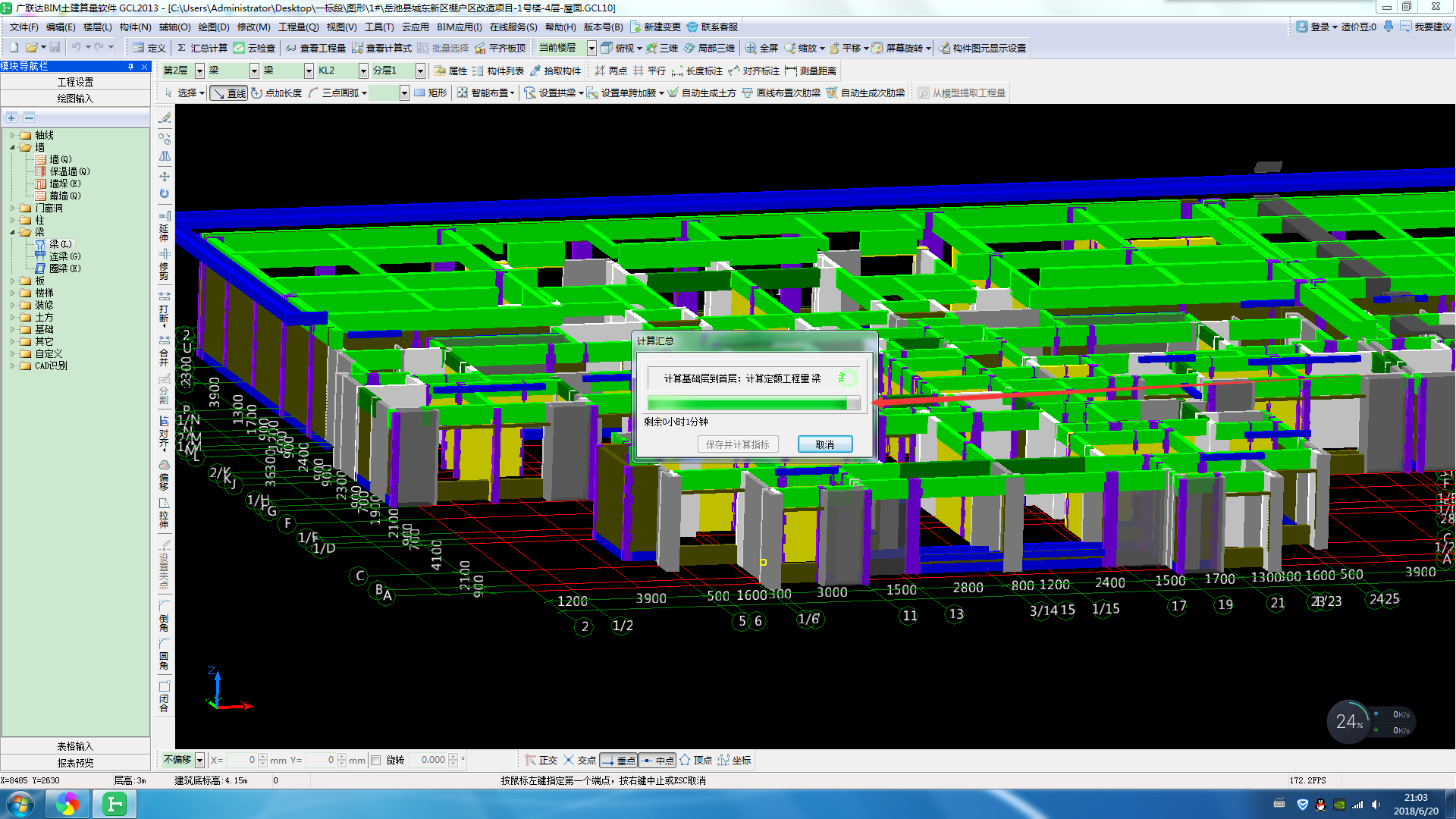Open the 文件(F) menu

click(x=24, y=27)
